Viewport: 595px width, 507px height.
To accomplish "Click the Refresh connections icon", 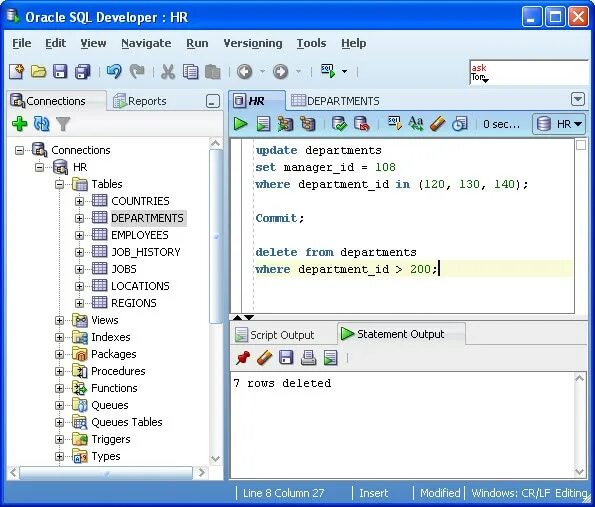I will coord(41,124).
